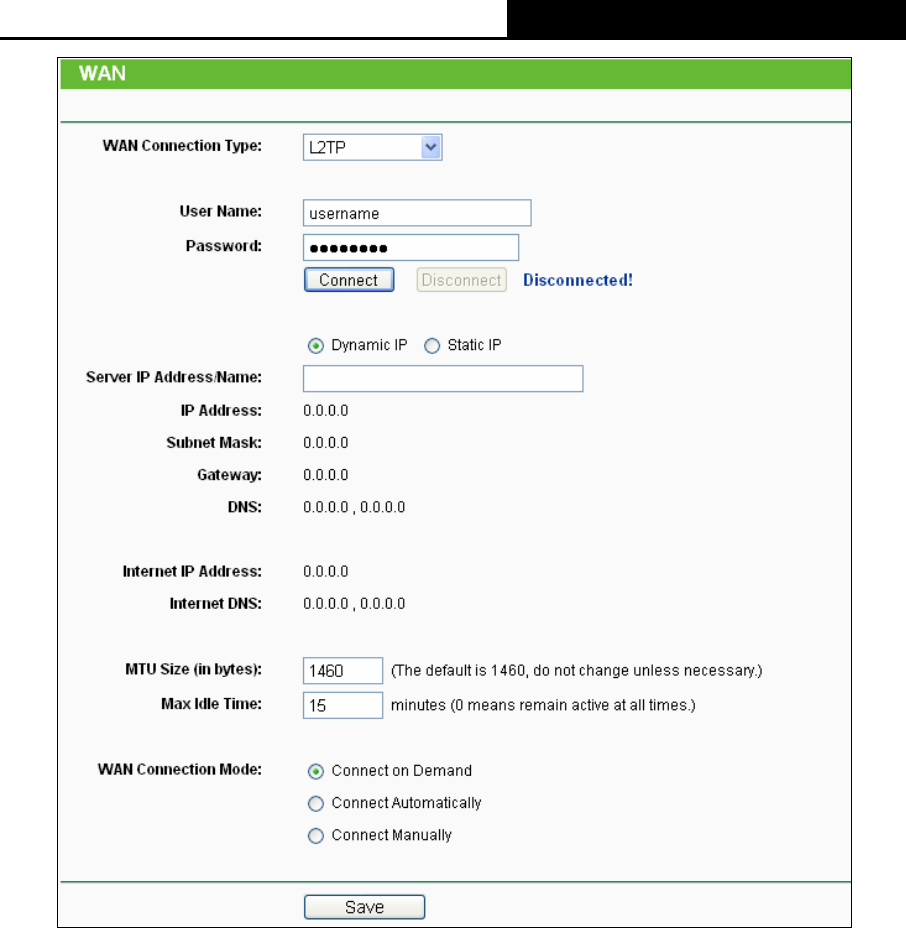Viewport: 906px width, 928px height.
Task: Select the Static IP radio button
Action: pos(432,346)
